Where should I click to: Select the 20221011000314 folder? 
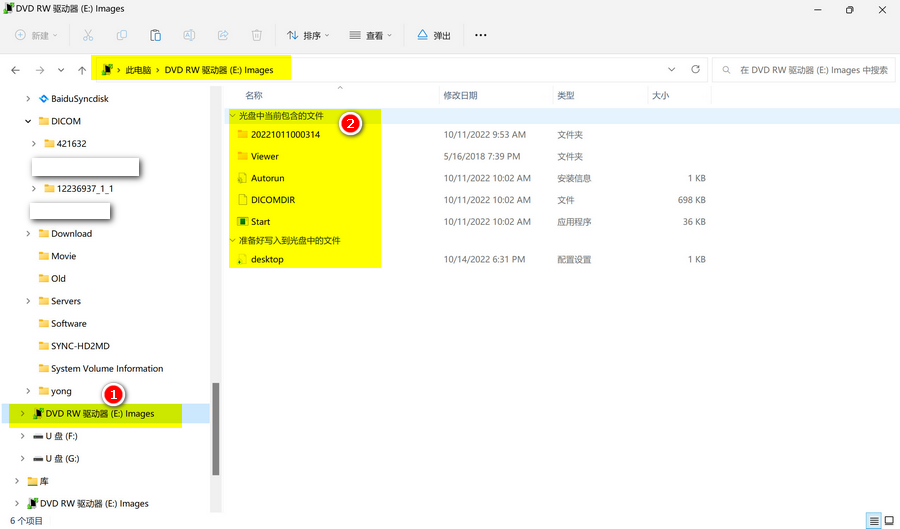[285, 134]
